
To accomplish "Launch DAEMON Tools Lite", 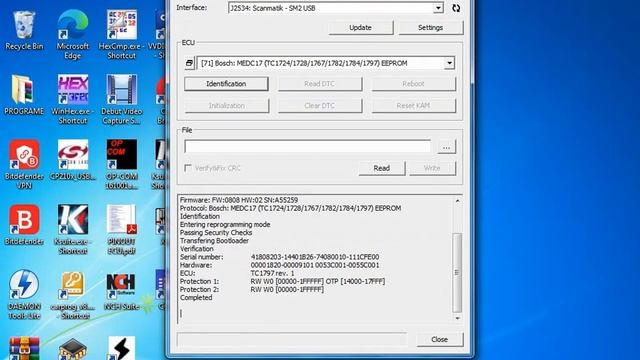I will (24, 295).
